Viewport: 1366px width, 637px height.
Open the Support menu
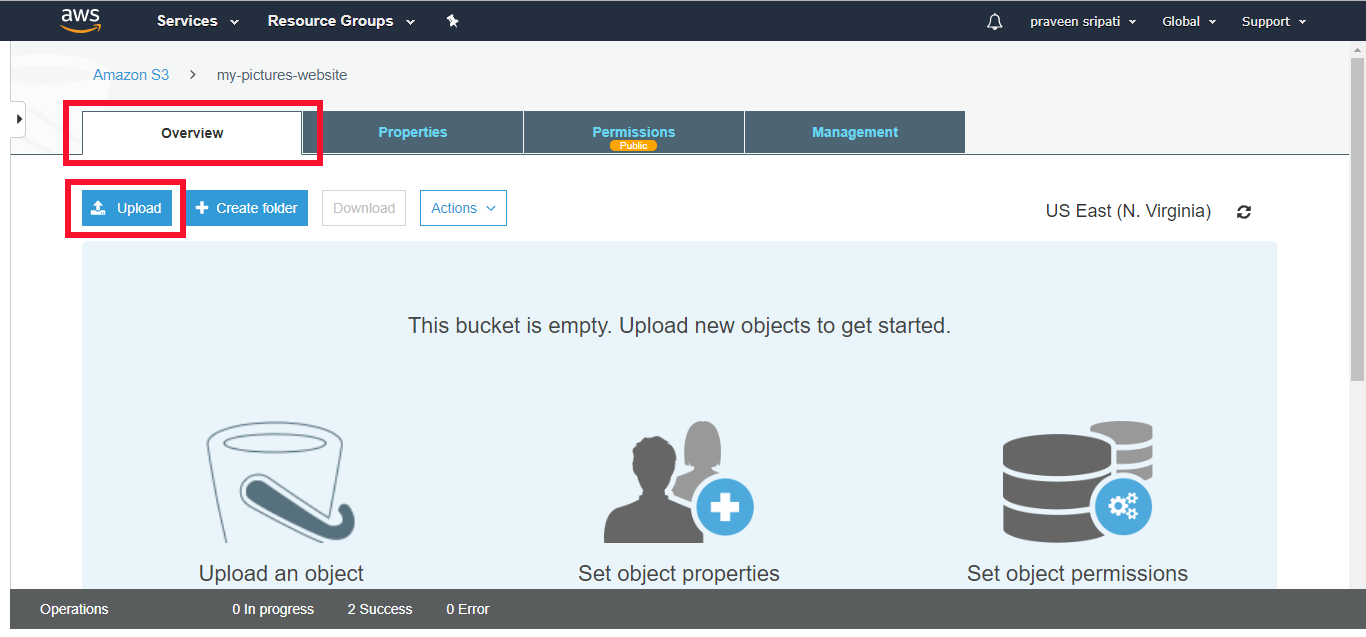[x=1273, y=20]
